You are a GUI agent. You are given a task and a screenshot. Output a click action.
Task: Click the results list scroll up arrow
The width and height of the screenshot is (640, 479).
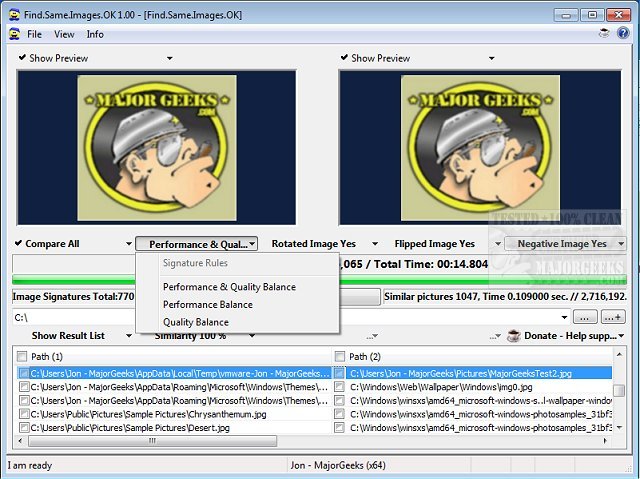pos(619,355)
